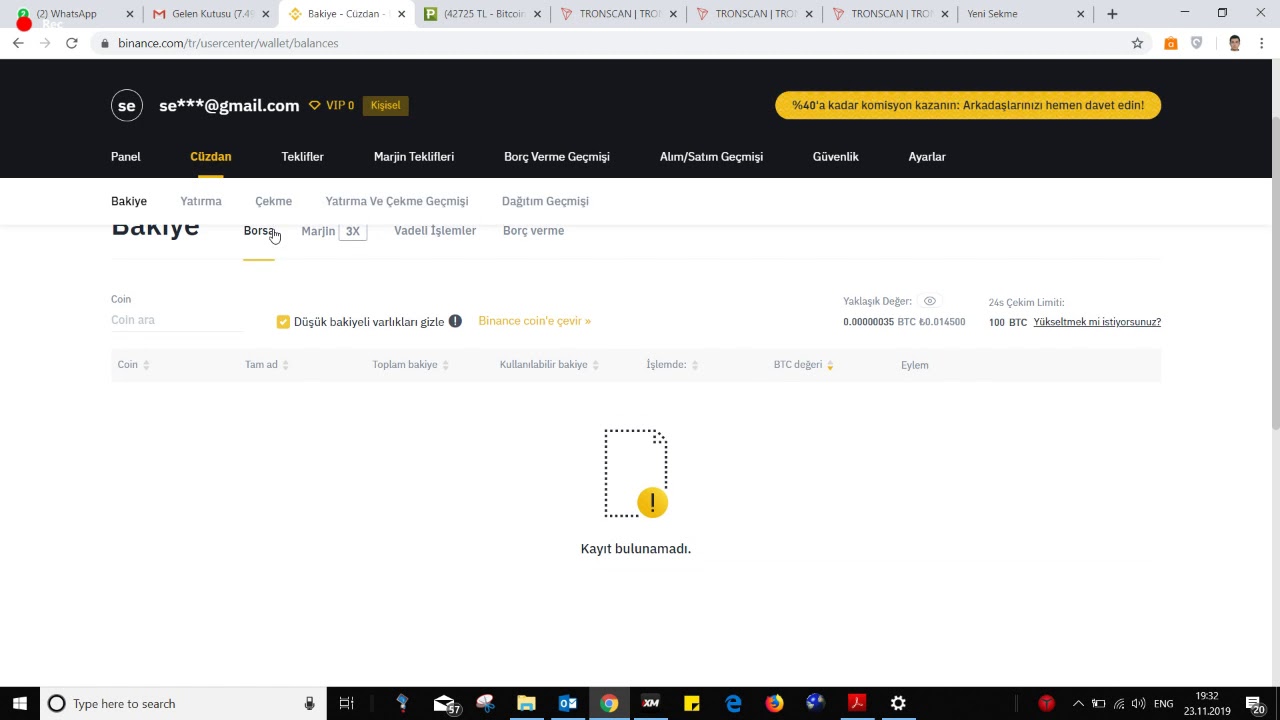1280x720 pixels.
Task: Open Chrome three-dot menu
Action: [1262, 43]
